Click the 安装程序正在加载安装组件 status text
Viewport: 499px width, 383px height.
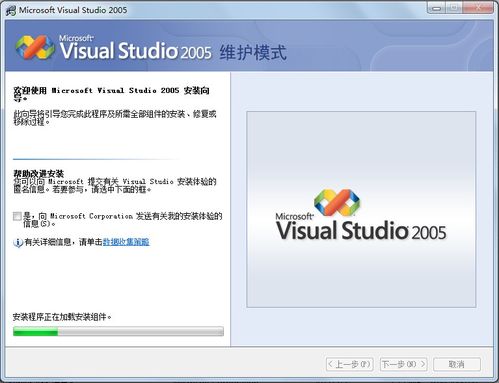coord(62,317)
